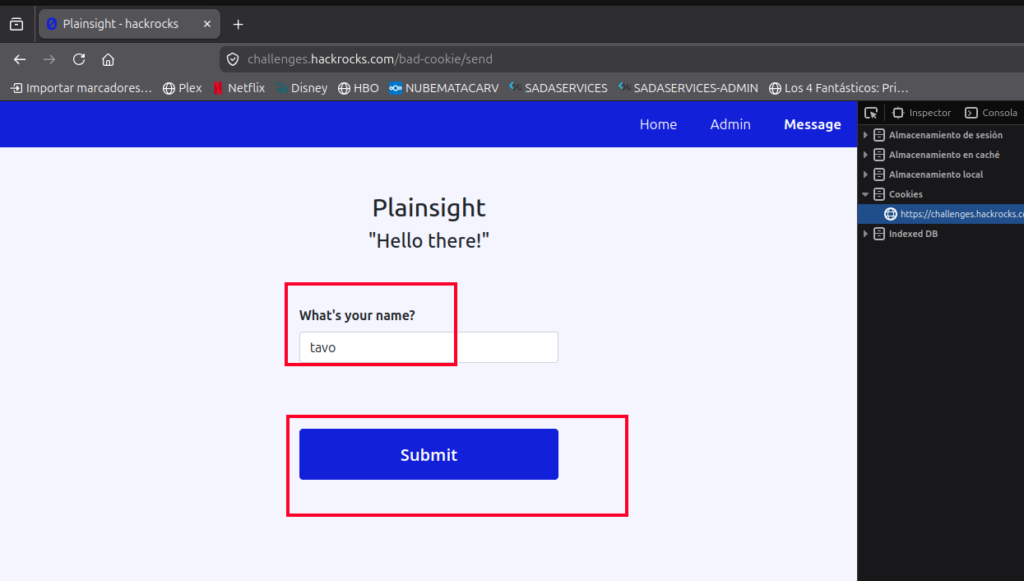Click the name input field containing tavo
Image resolution: width=1024 pixels, height=581 pixels.
pyautogui.click(x=428, y=347)
